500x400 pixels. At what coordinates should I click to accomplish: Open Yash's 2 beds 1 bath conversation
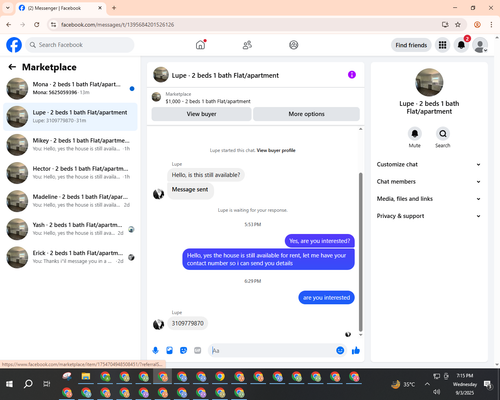click(70, 229)
